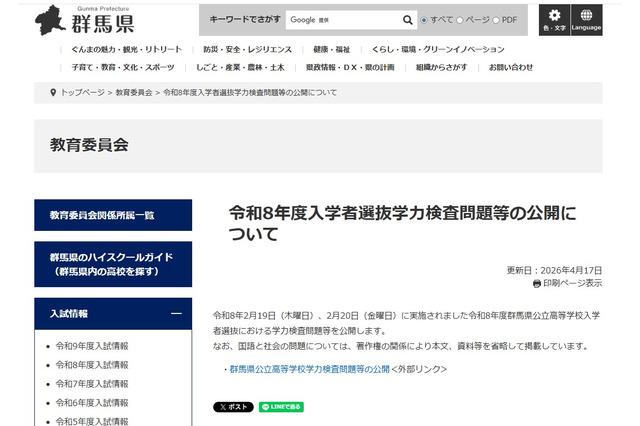The height and width of the screenshot is (426, 640).
Task: Click the X ポスト share button
Action: (233, 407)
